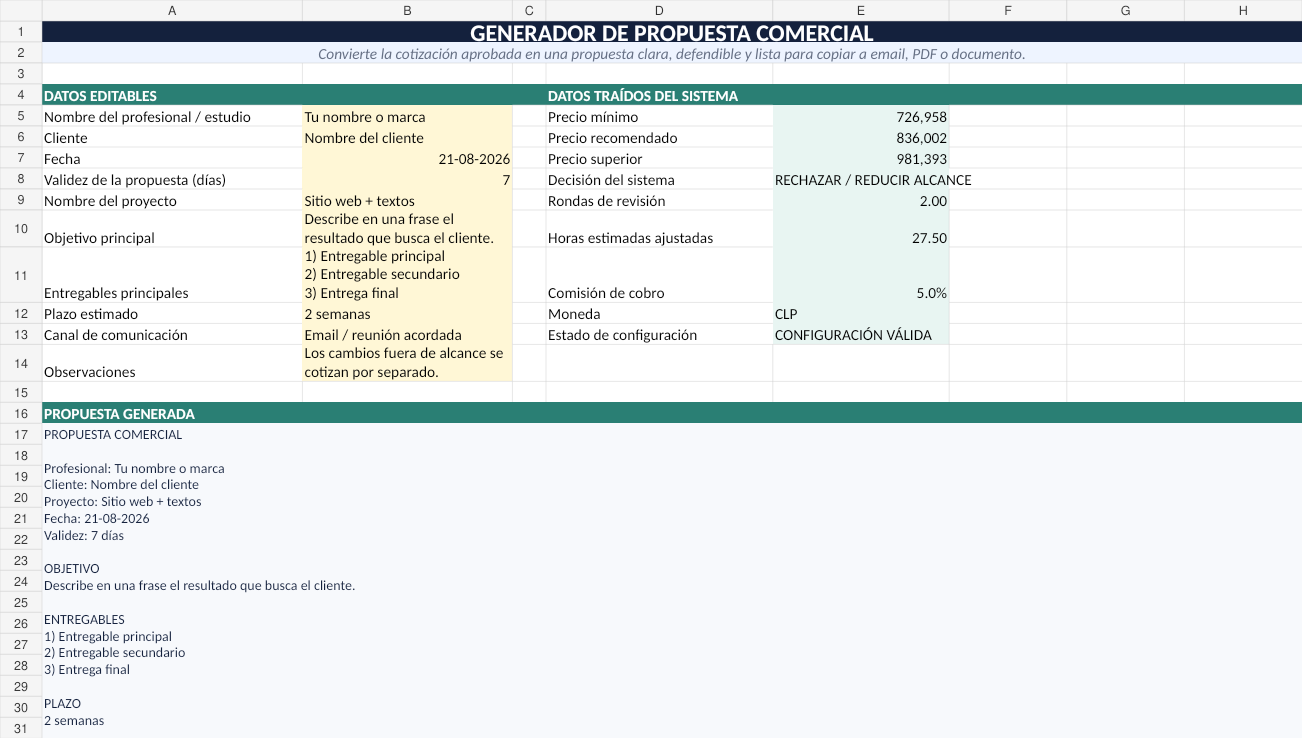Click the 'PLAZO' heading in the proposal

(x=62, y=704)
